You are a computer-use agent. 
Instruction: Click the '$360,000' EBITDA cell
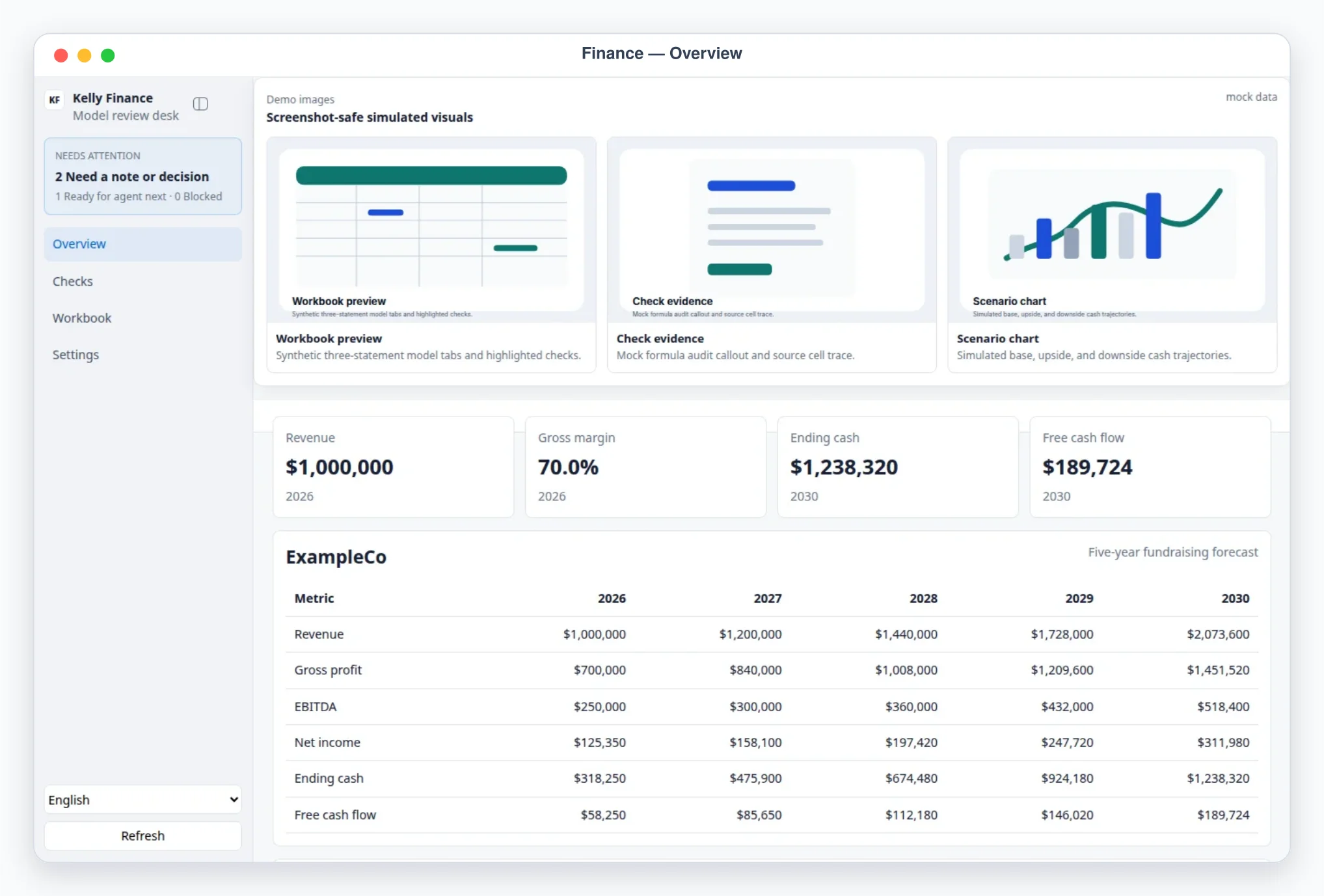pyautogui.click(x=912, y=707)
